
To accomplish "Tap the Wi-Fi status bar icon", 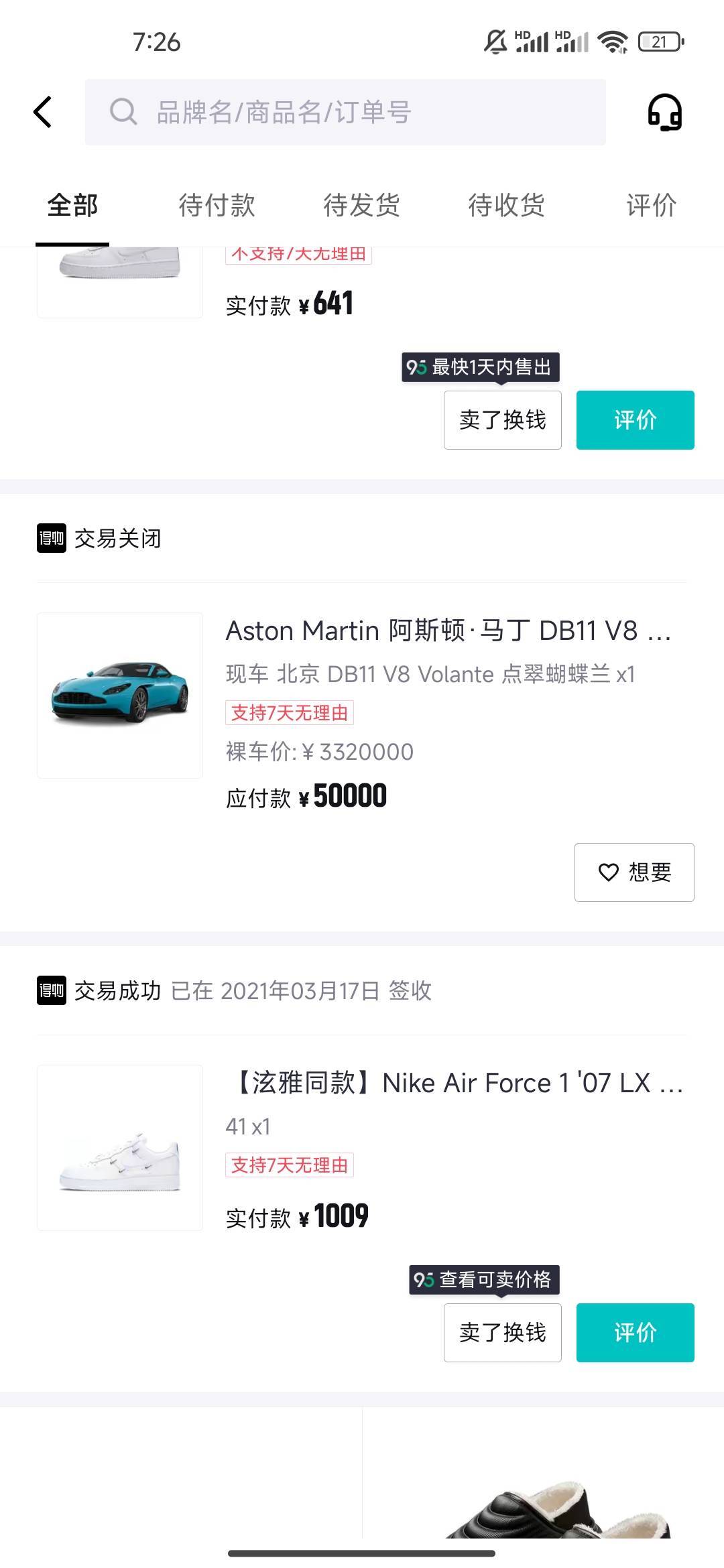I will (x=613, y=42).
